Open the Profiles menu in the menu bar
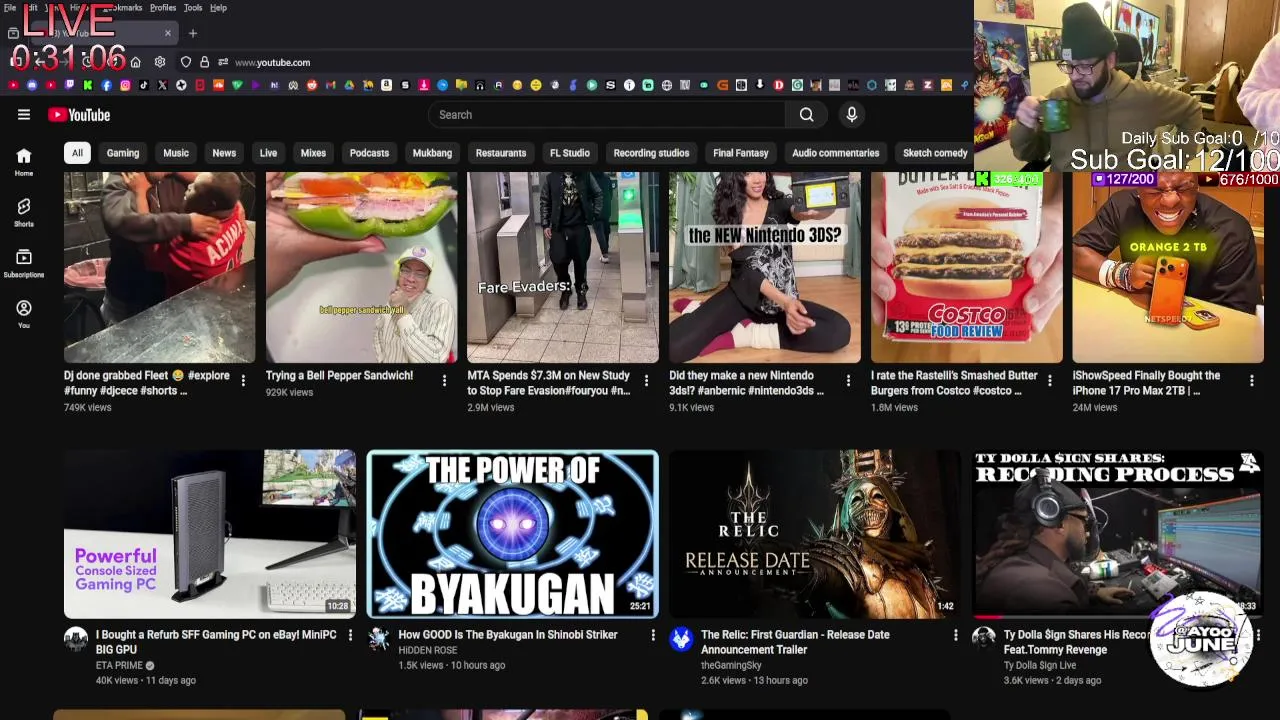 [x=163, y=8]
